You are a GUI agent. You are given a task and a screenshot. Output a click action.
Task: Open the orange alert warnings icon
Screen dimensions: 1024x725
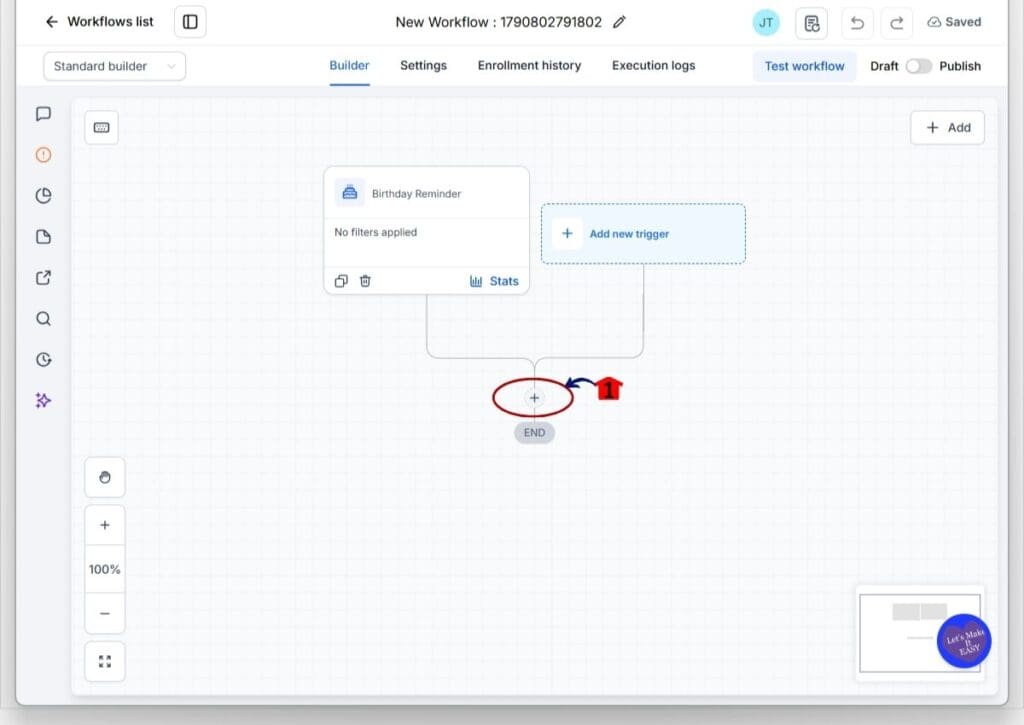(x=43, y=155)
